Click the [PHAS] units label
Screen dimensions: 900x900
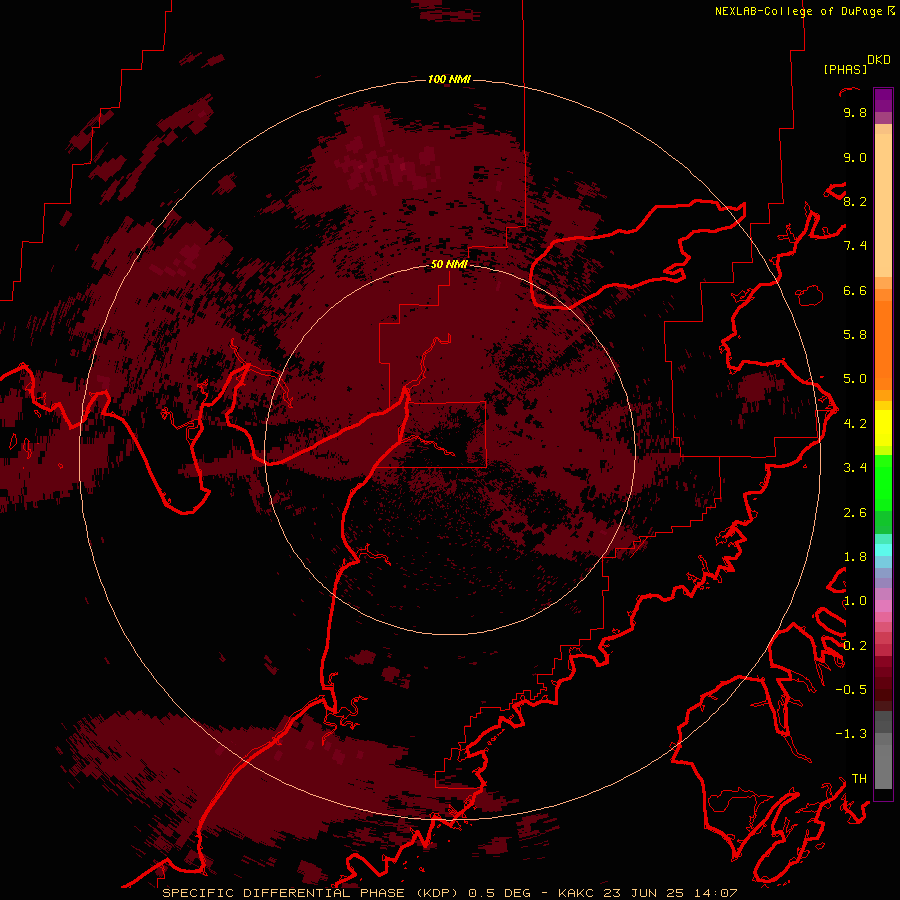click(845, 70)
